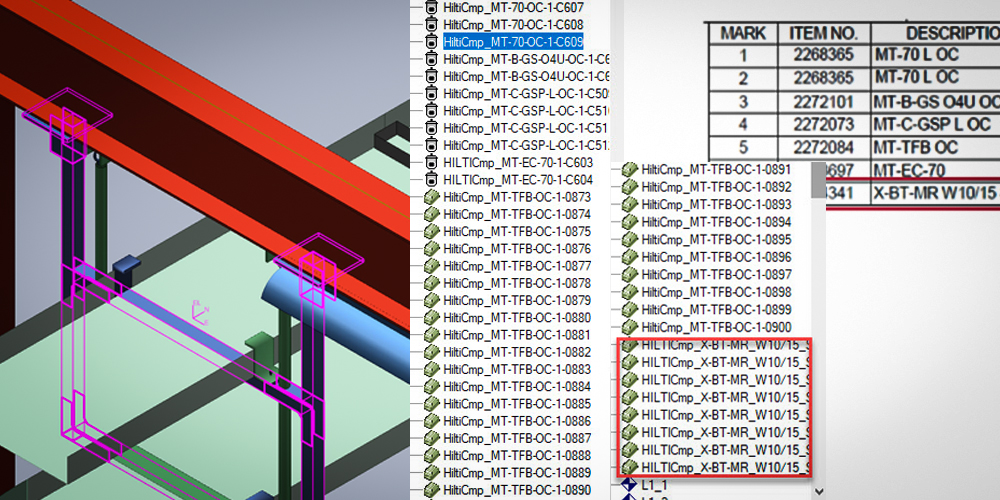Click mark number 3 in the table
This screenshot has width=1000, height=500.
743,102
